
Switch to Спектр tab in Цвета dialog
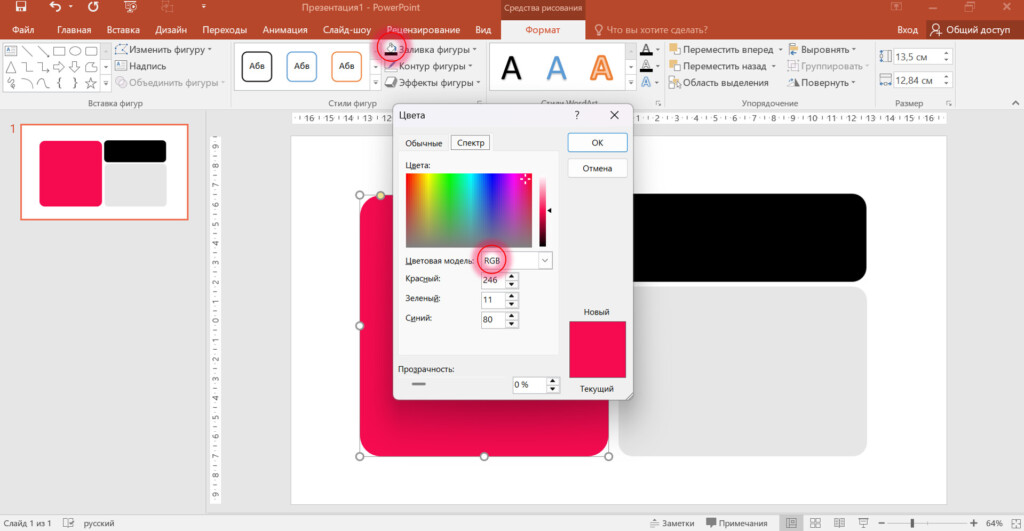point(471,143)
